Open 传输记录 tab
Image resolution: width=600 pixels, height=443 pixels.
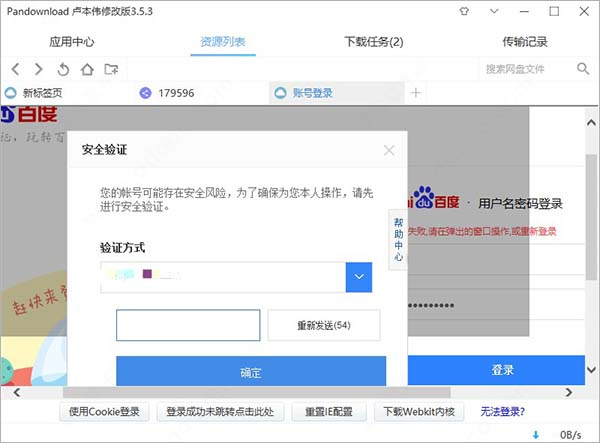click(525, 42)
